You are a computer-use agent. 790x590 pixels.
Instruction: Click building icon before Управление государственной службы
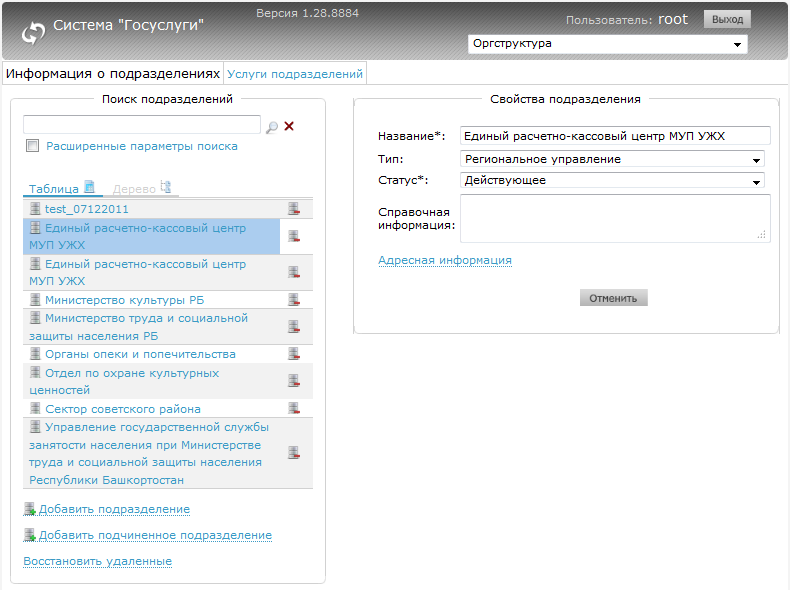point(35,426)
